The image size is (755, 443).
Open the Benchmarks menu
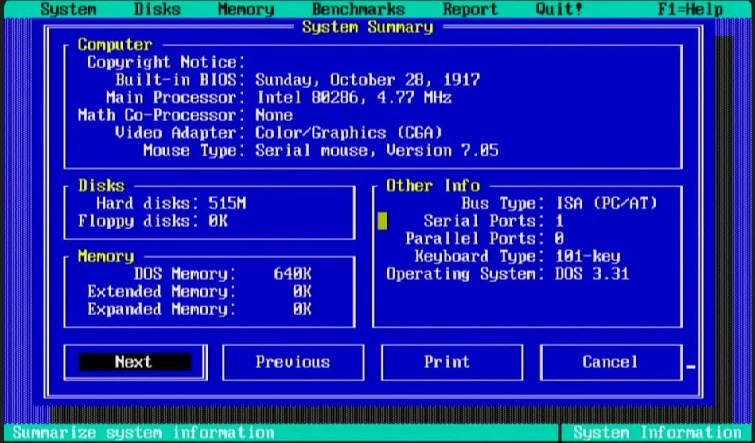[359, 9]
